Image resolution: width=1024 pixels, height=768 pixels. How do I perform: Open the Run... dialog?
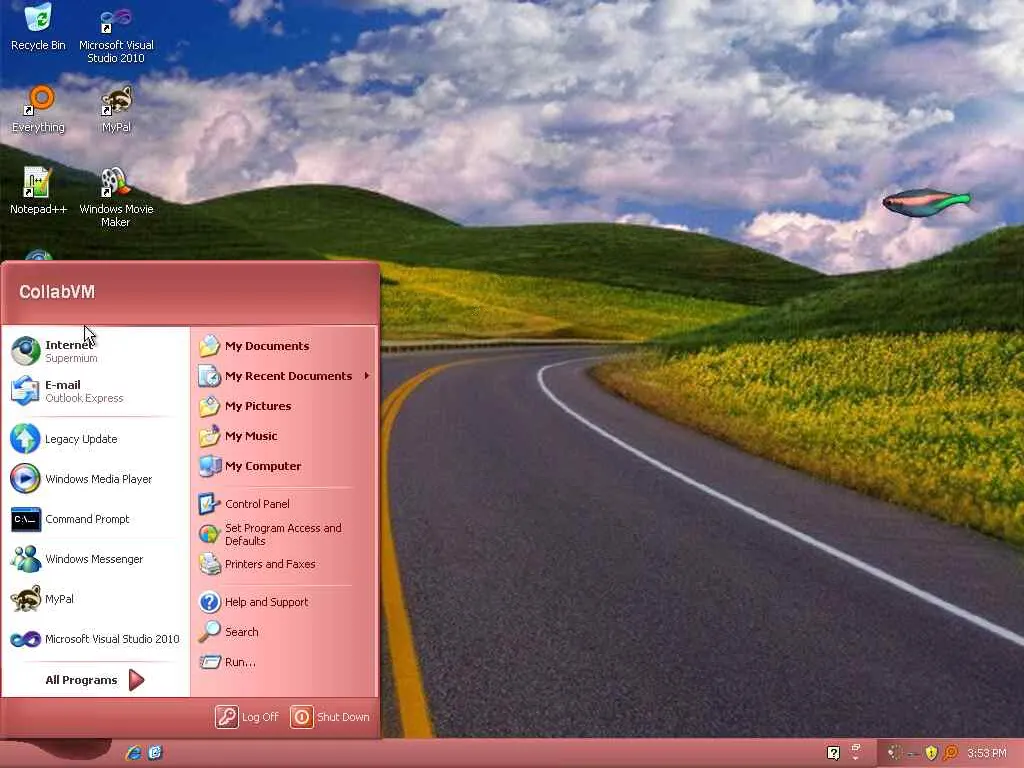[x=284, y=662]
